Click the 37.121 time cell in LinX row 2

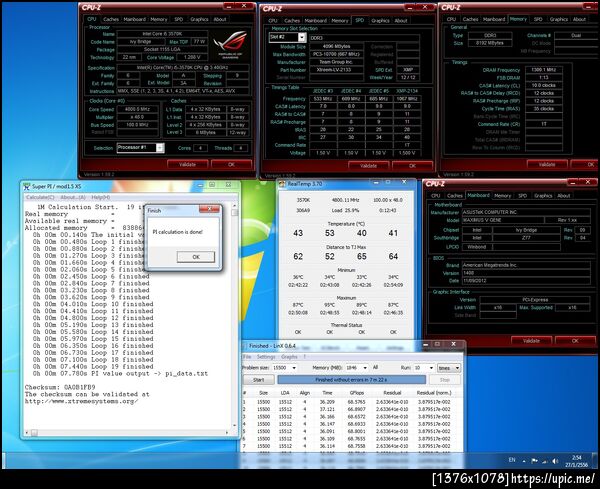[327, 409]
